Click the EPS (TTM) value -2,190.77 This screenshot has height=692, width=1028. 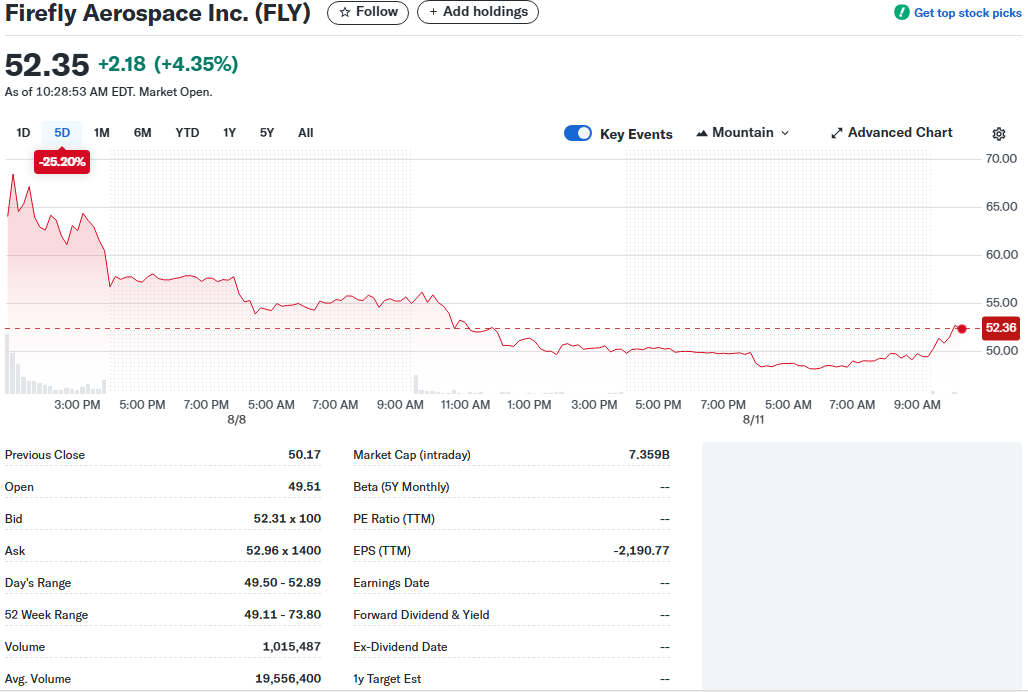tap(641, 551)
